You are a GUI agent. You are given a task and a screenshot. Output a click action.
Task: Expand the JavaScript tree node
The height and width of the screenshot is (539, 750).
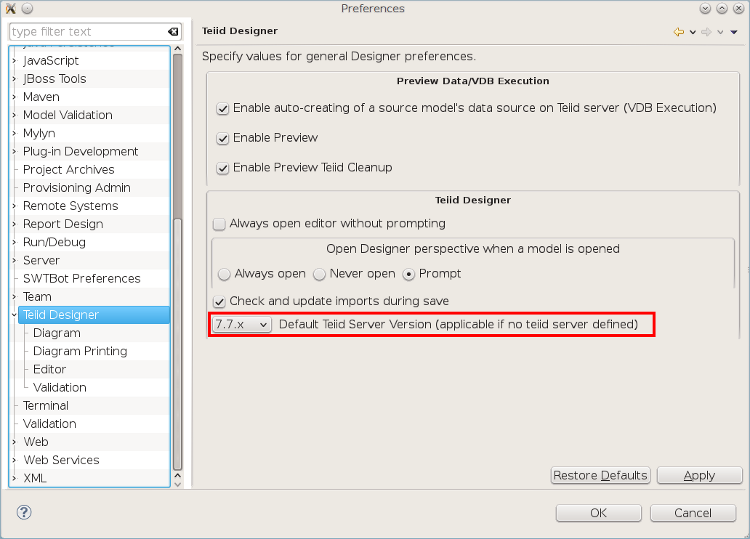click(x=14, y=61)
